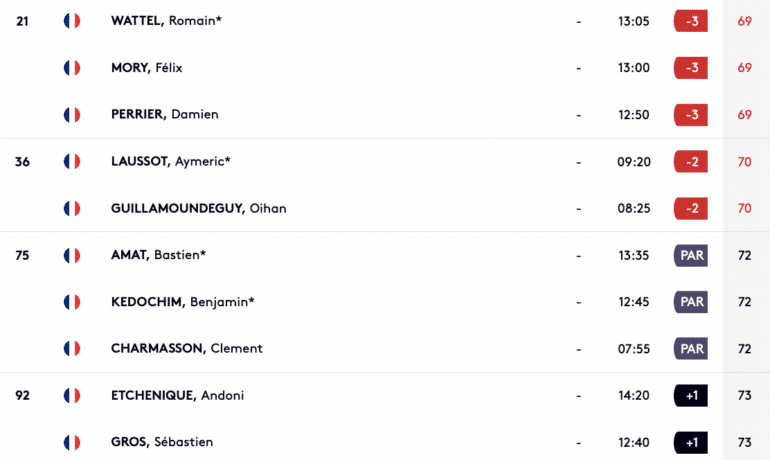Select the PERRIER, Damien name
The image size is (770, 460).
coord(165,114)
